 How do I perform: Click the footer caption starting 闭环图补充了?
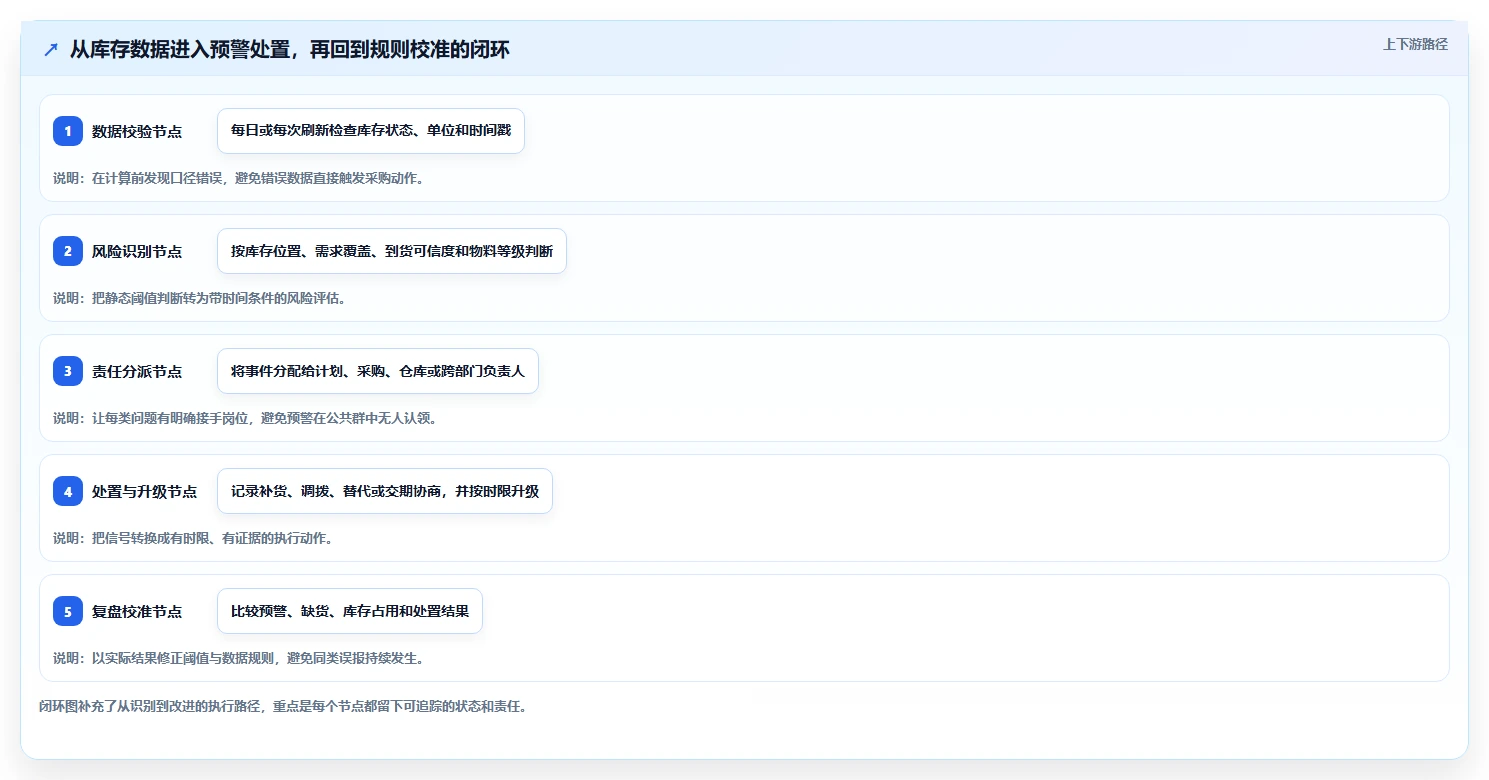point(283,706)
